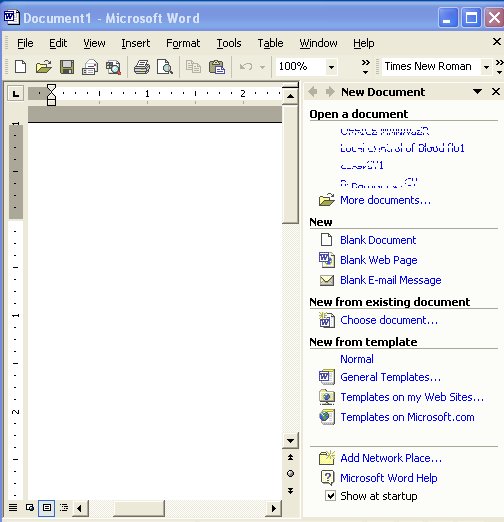
Task: Click the vertical scrollbar down arrow
Action: coord(290,441)
